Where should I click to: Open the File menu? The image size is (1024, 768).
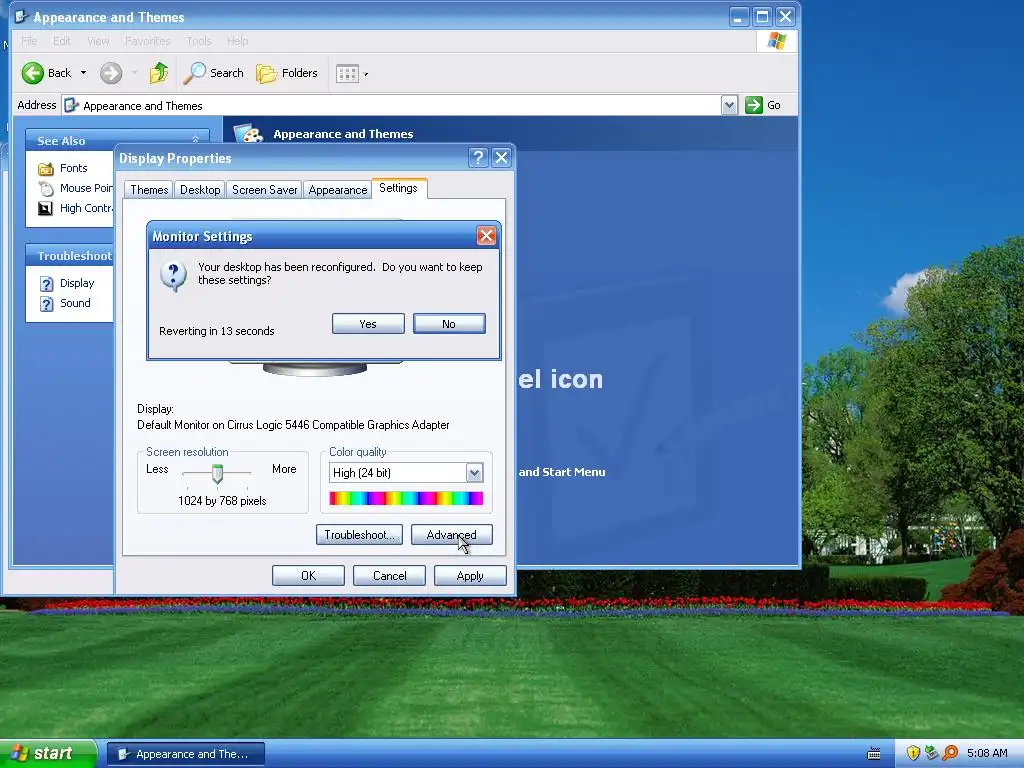[29, 40]
